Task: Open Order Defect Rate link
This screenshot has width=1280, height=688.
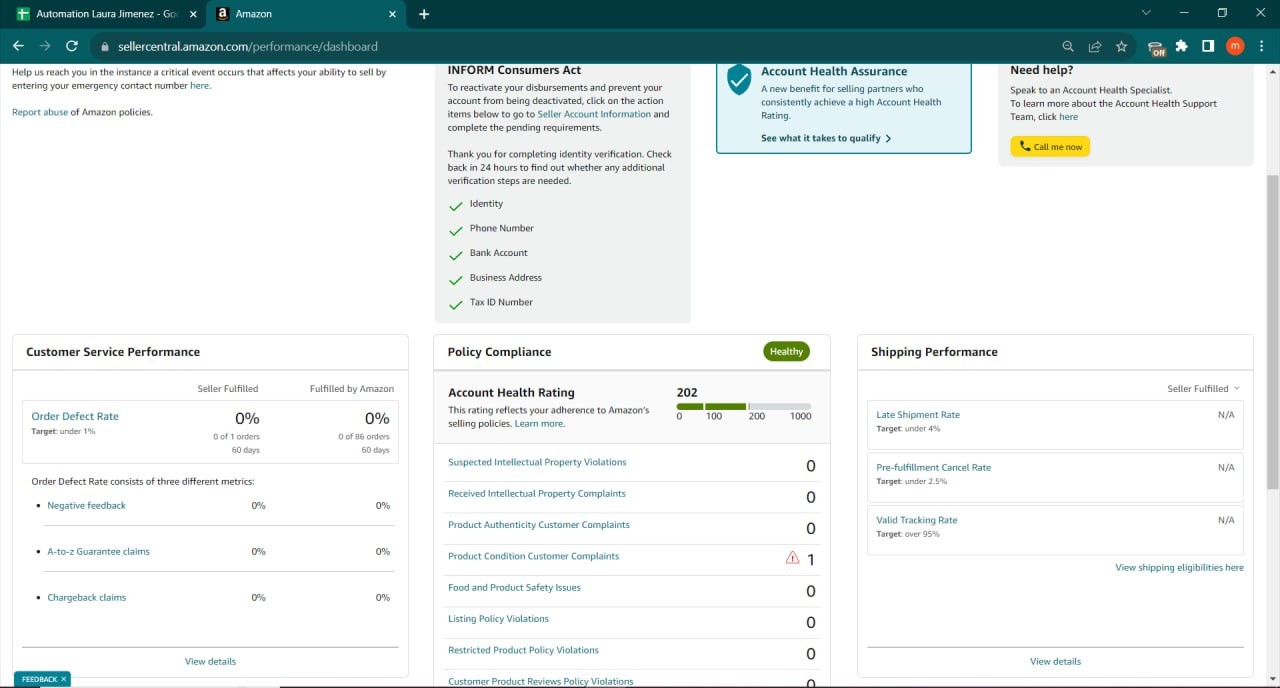Action: coord(75,416)
